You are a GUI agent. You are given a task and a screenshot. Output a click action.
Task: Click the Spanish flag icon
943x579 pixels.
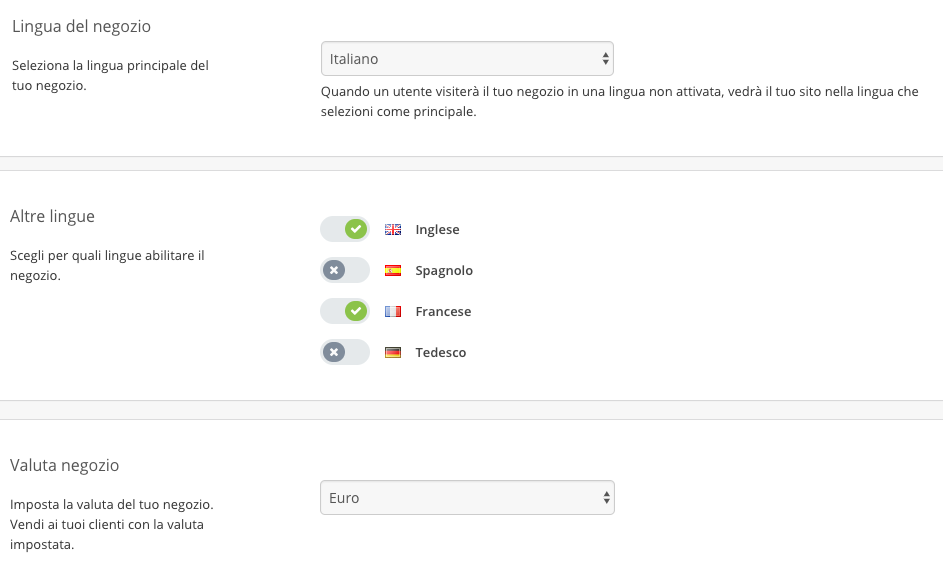point(393,270)
